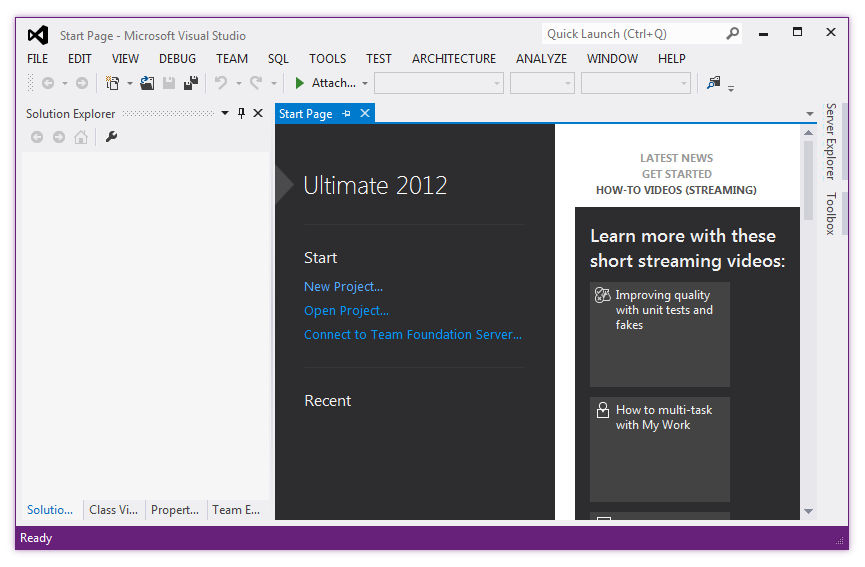Screen dimensions: 865x567
Task: Click the Start Page scroll up arrow
Action: point(808,133)
